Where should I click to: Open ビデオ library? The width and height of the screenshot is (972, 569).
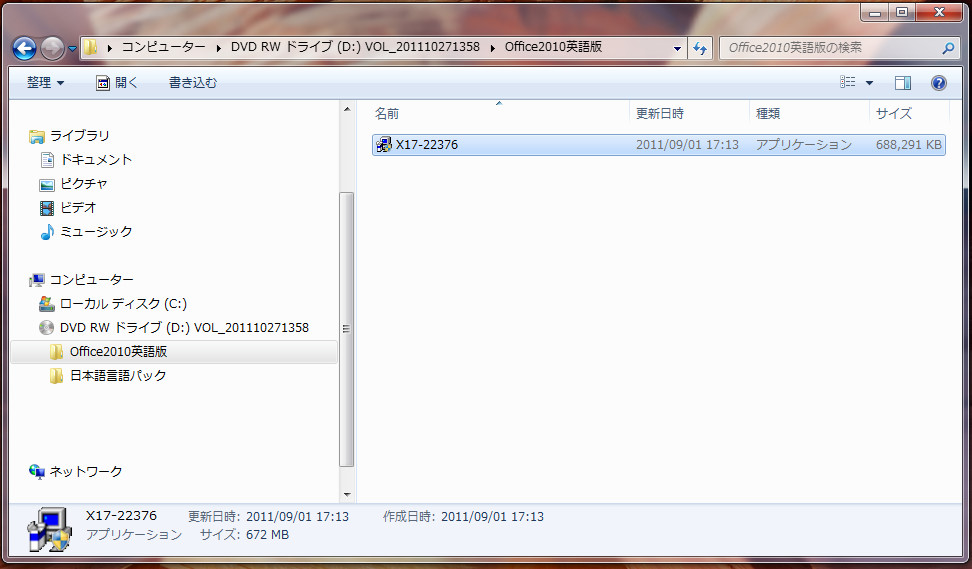click(x=78, y=208)
